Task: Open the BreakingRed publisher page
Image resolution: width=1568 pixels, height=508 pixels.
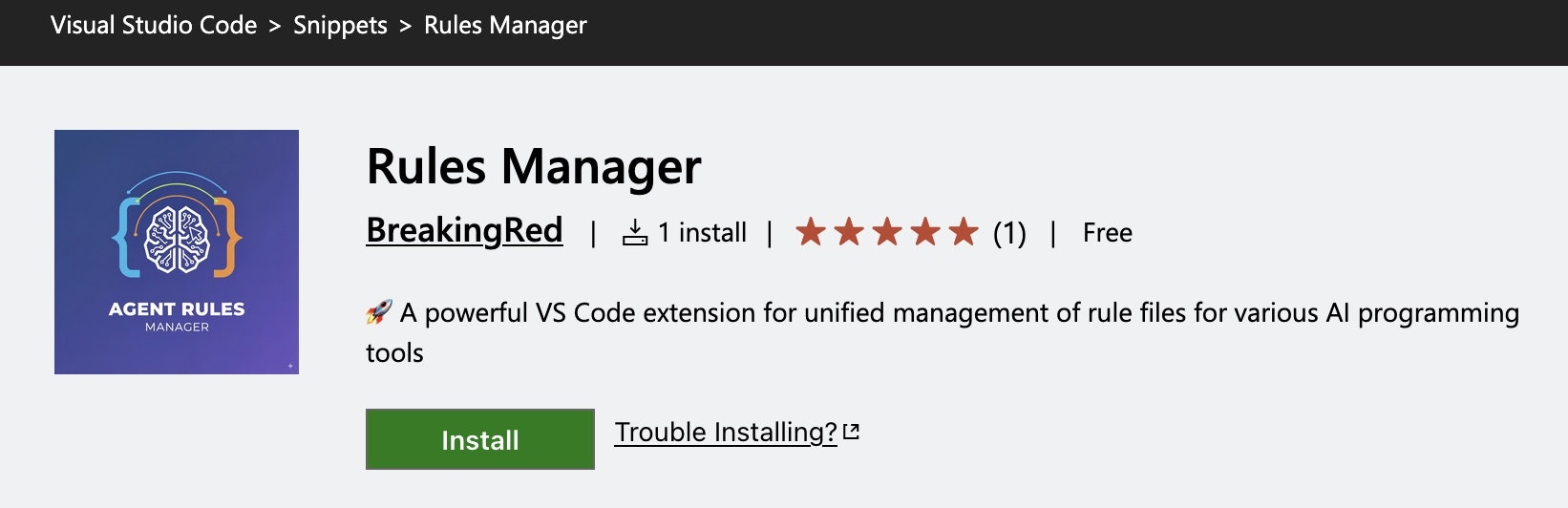Action: [464, 231]
